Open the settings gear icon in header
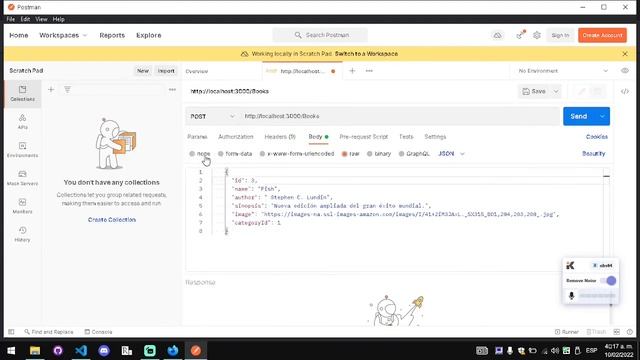 [537, 36]
